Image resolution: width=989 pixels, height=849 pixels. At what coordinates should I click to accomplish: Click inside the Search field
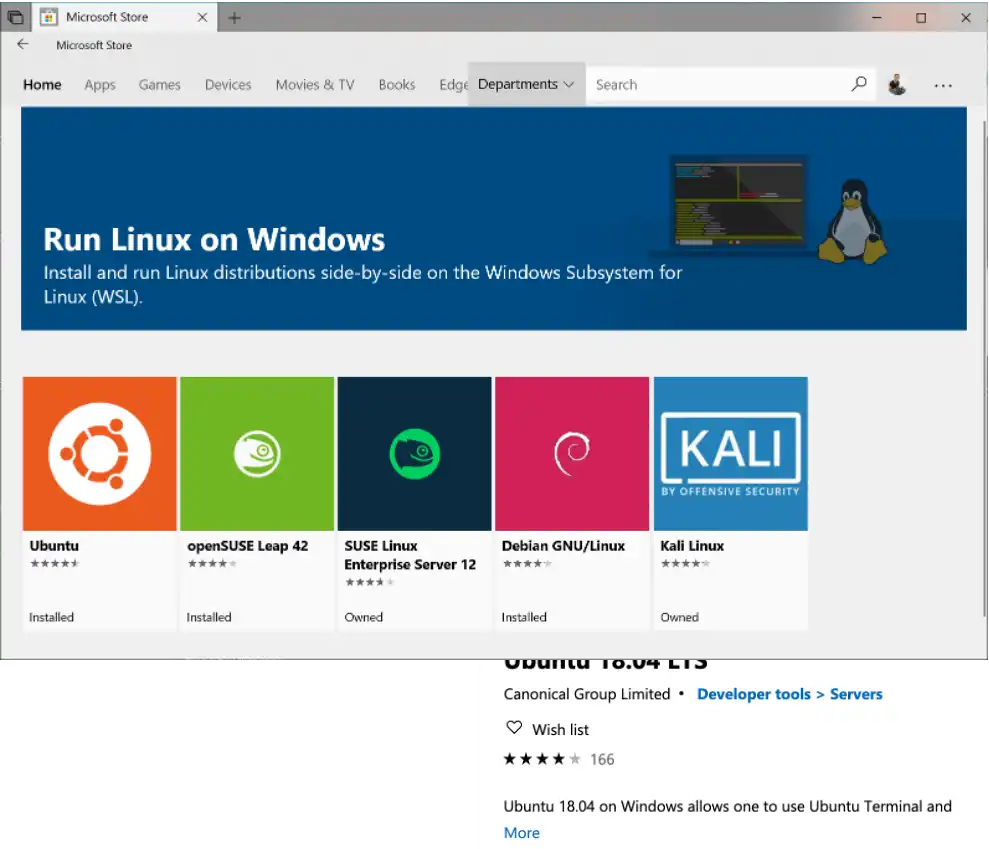700,84
